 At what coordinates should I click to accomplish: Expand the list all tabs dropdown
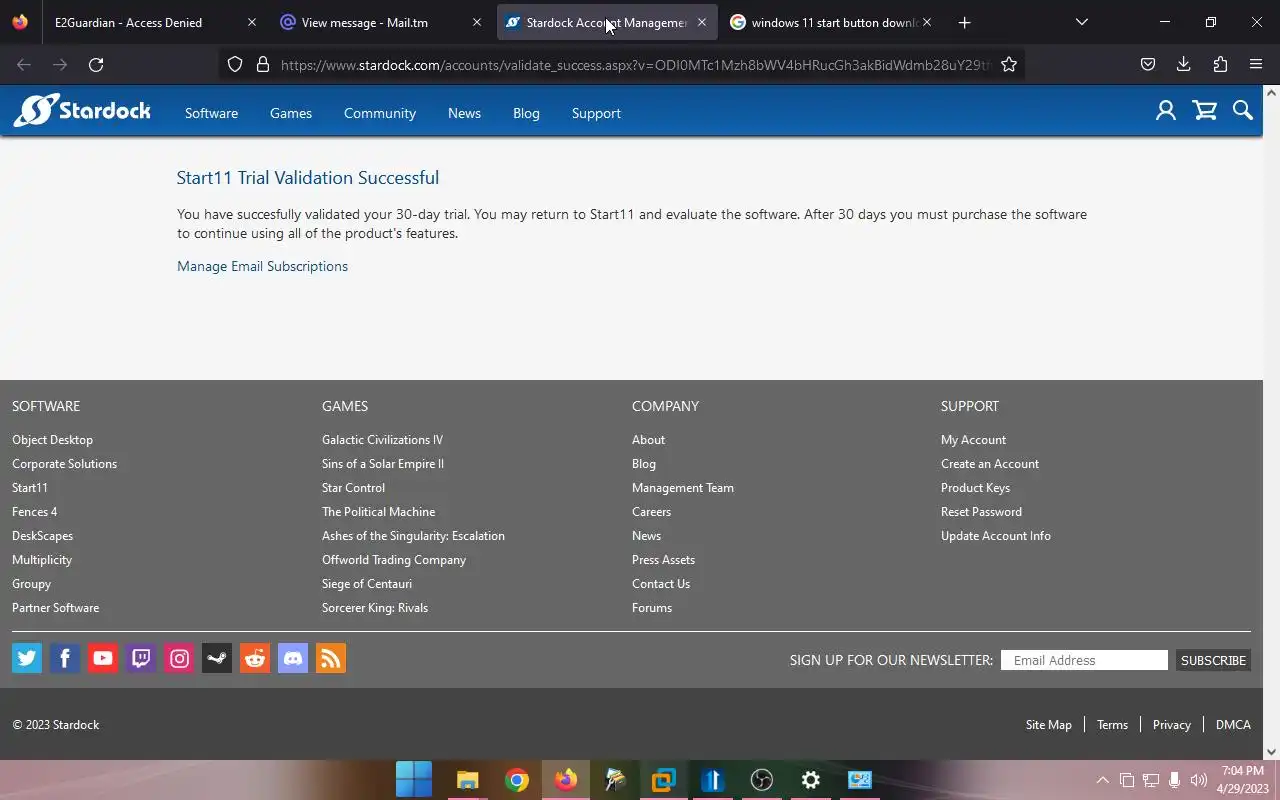click(x=1081, y=22)
